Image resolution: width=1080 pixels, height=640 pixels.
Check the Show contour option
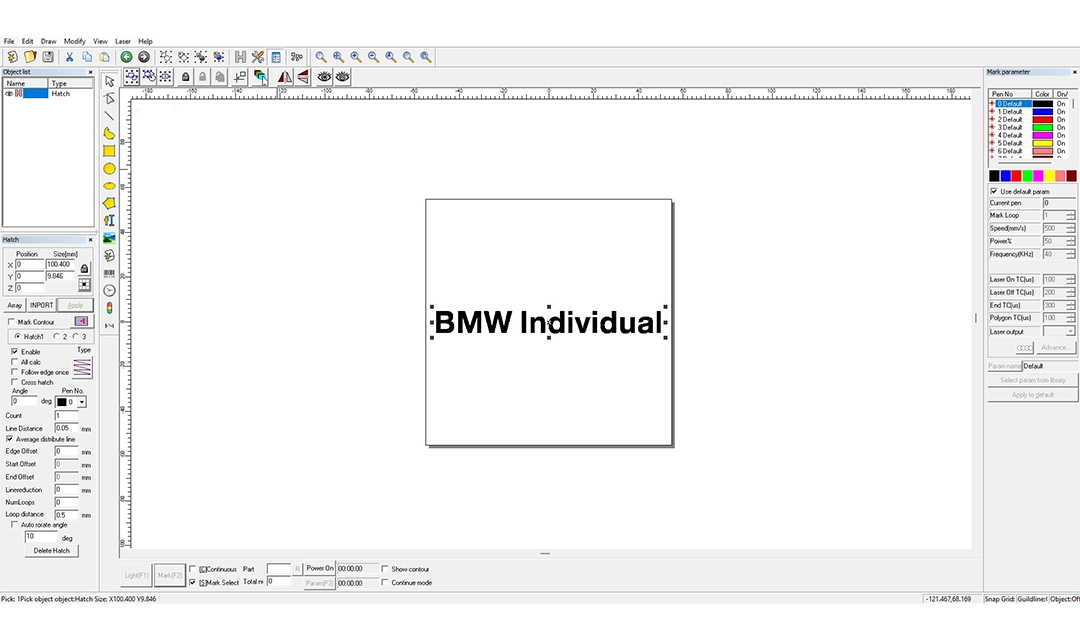[x=385, y=569]
